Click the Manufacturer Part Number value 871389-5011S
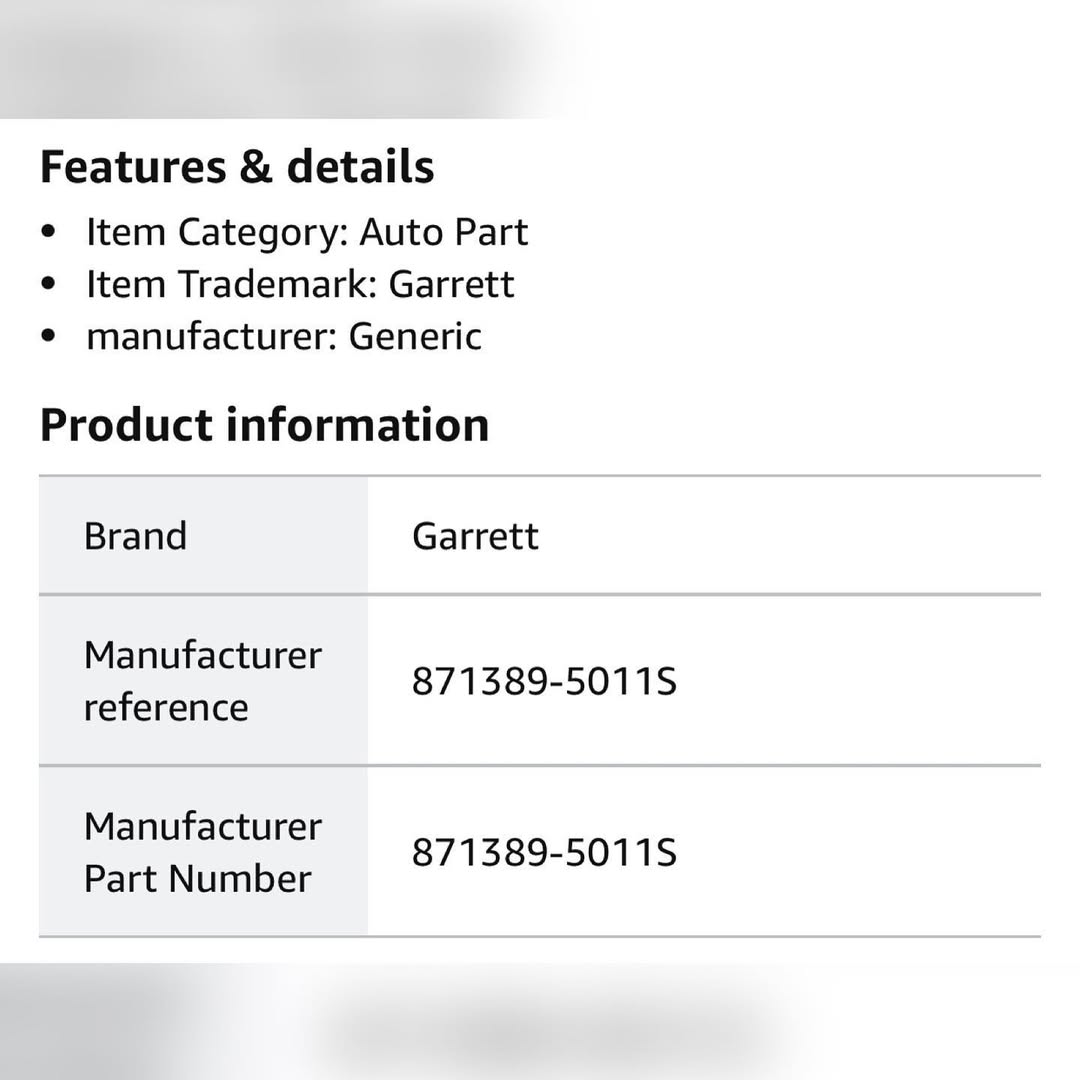 544,853
